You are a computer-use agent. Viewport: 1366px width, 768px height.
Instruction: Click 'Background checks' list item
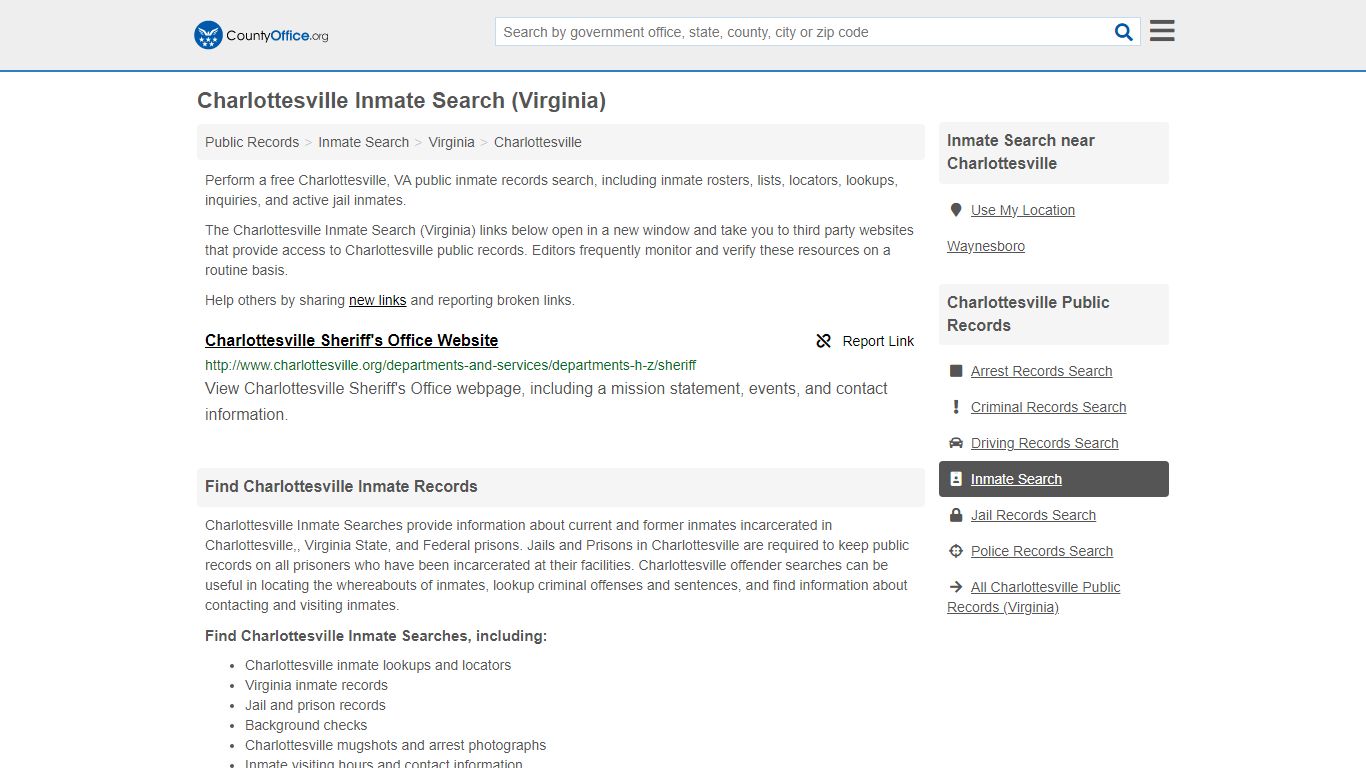click(306, 725)
